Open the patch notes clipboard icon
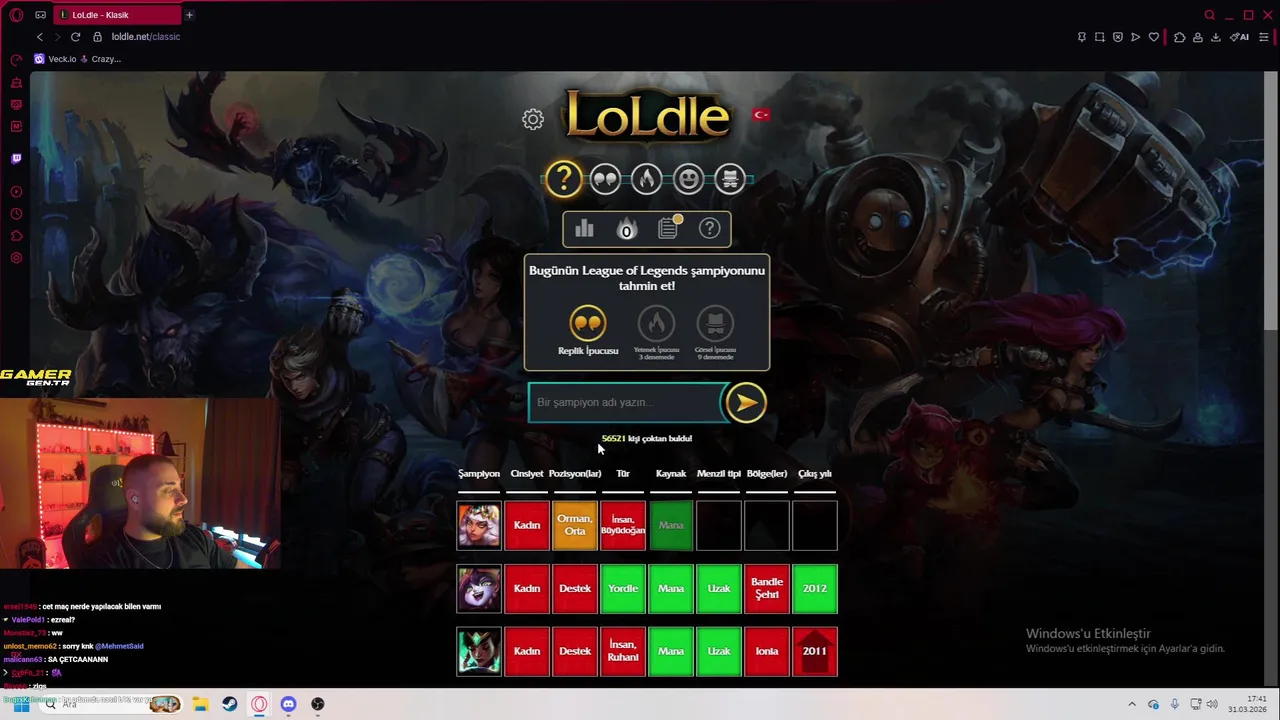Screen dimensions: 1280x720 [668, 229]
